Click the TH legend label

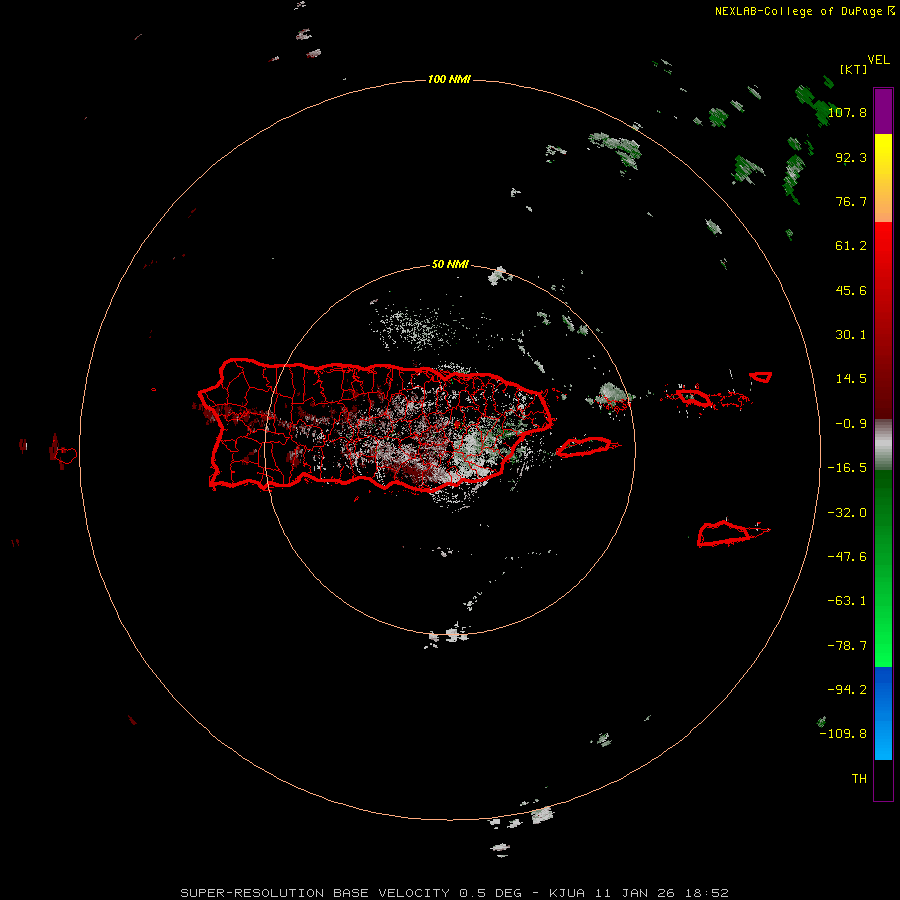859,779
